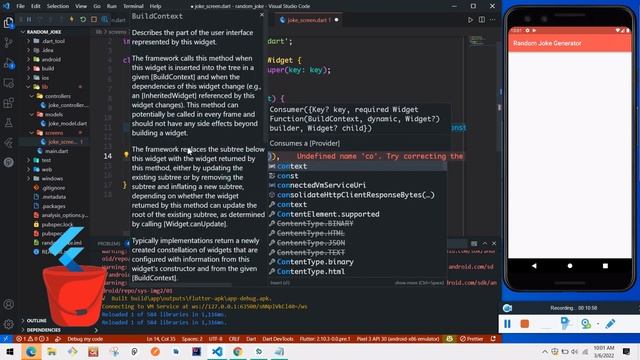Split the editor with the split icon
The width and height of the screenshot is (640, 360).
(482, 20)
